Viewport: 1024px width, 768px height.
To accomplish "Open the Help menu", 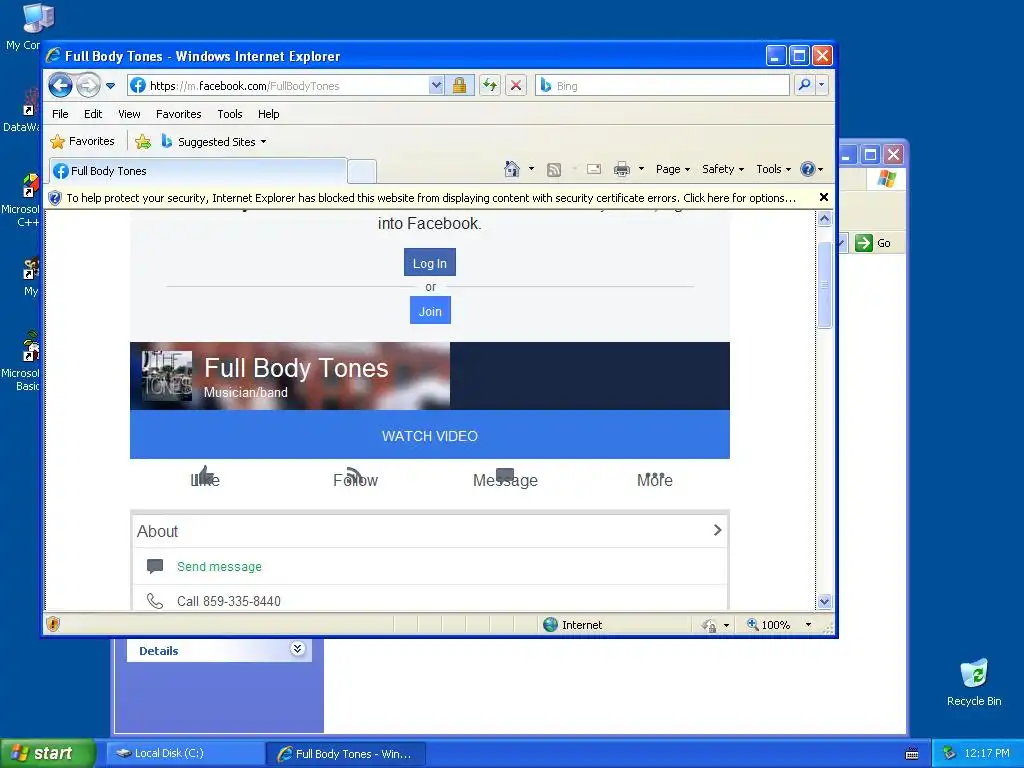I will point(268,114).
